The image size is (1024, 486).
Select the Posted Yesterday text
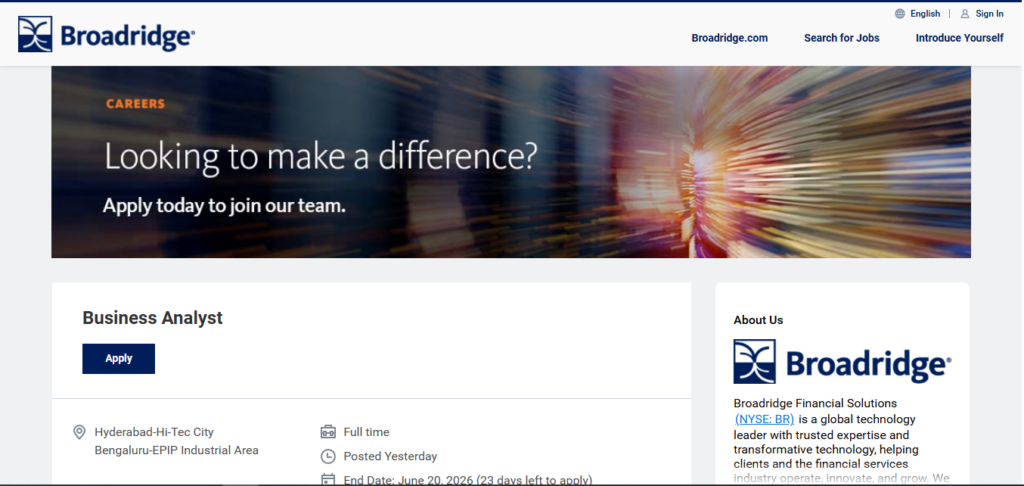point(391,457)
